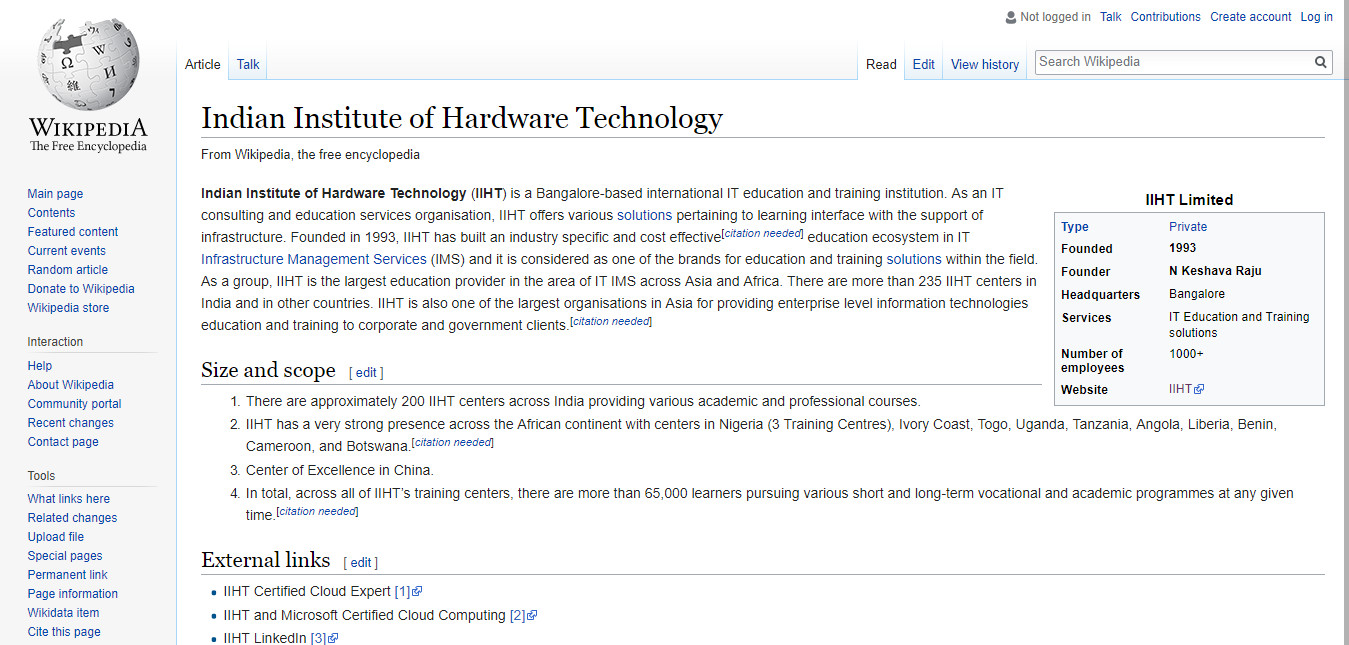Click external link icon after [3]
The image size is (1349, 645).
[333, 639]
